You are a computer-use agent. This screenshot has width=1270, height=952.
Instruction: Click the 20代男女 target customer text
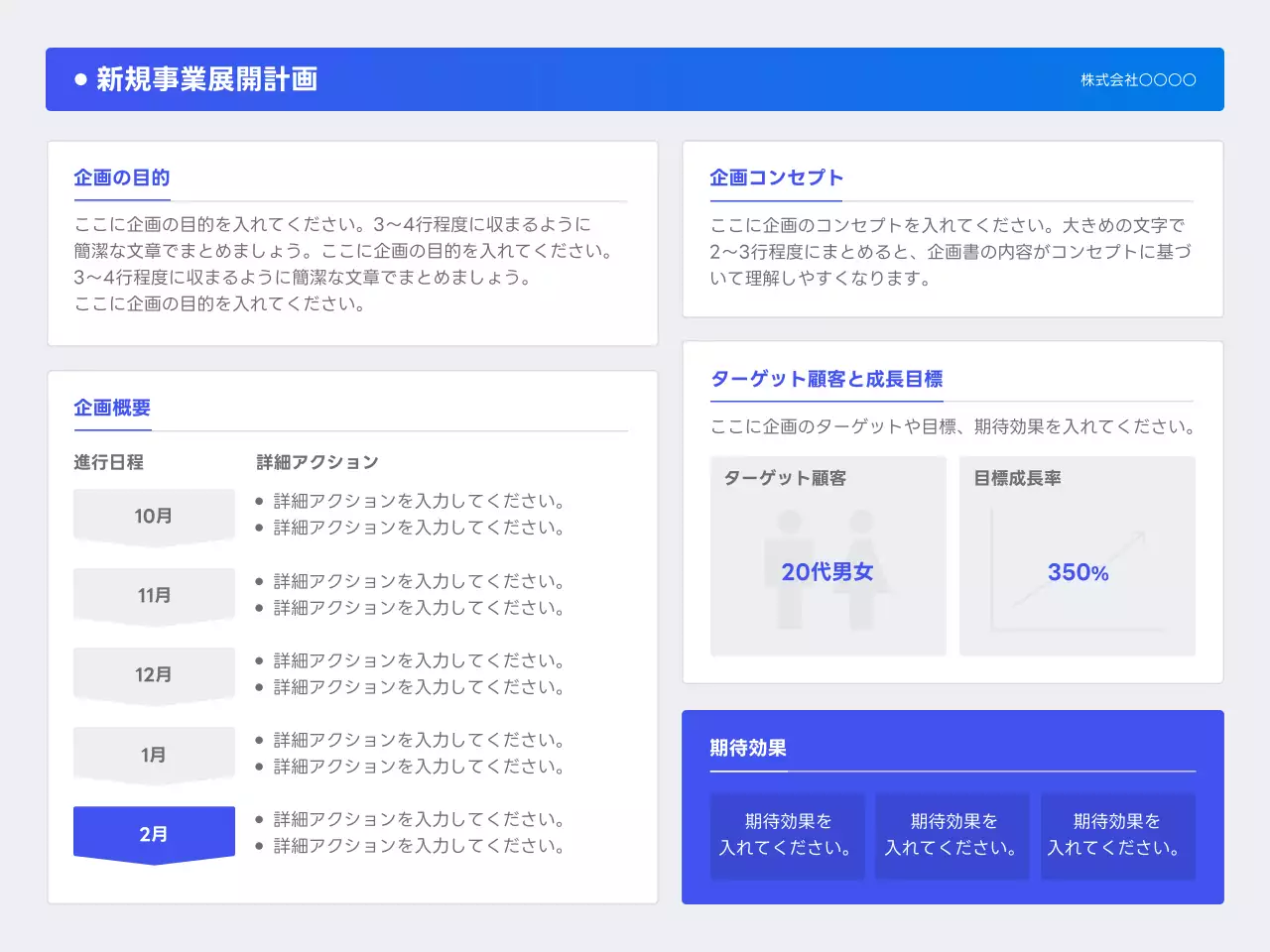click(x=827, y=572)
